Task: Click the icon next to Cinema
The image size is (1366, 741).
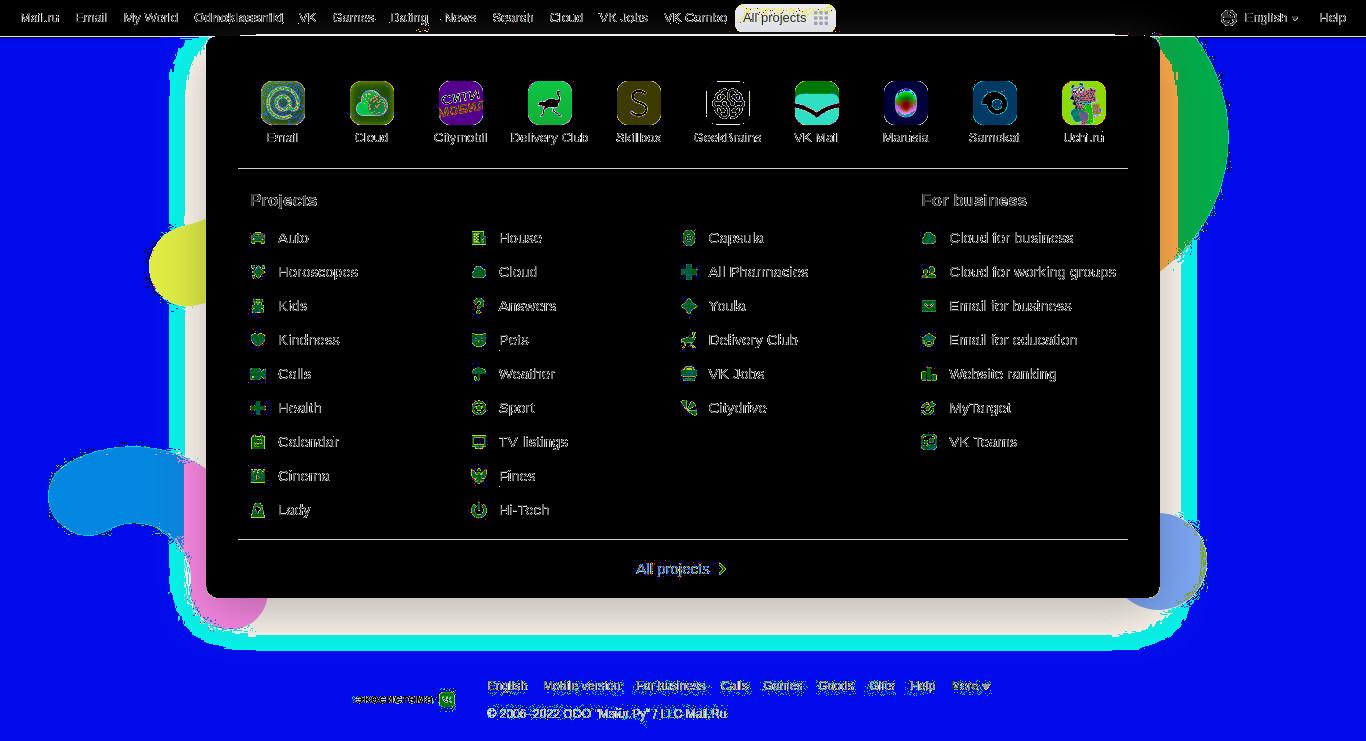Action: point(258,476)
